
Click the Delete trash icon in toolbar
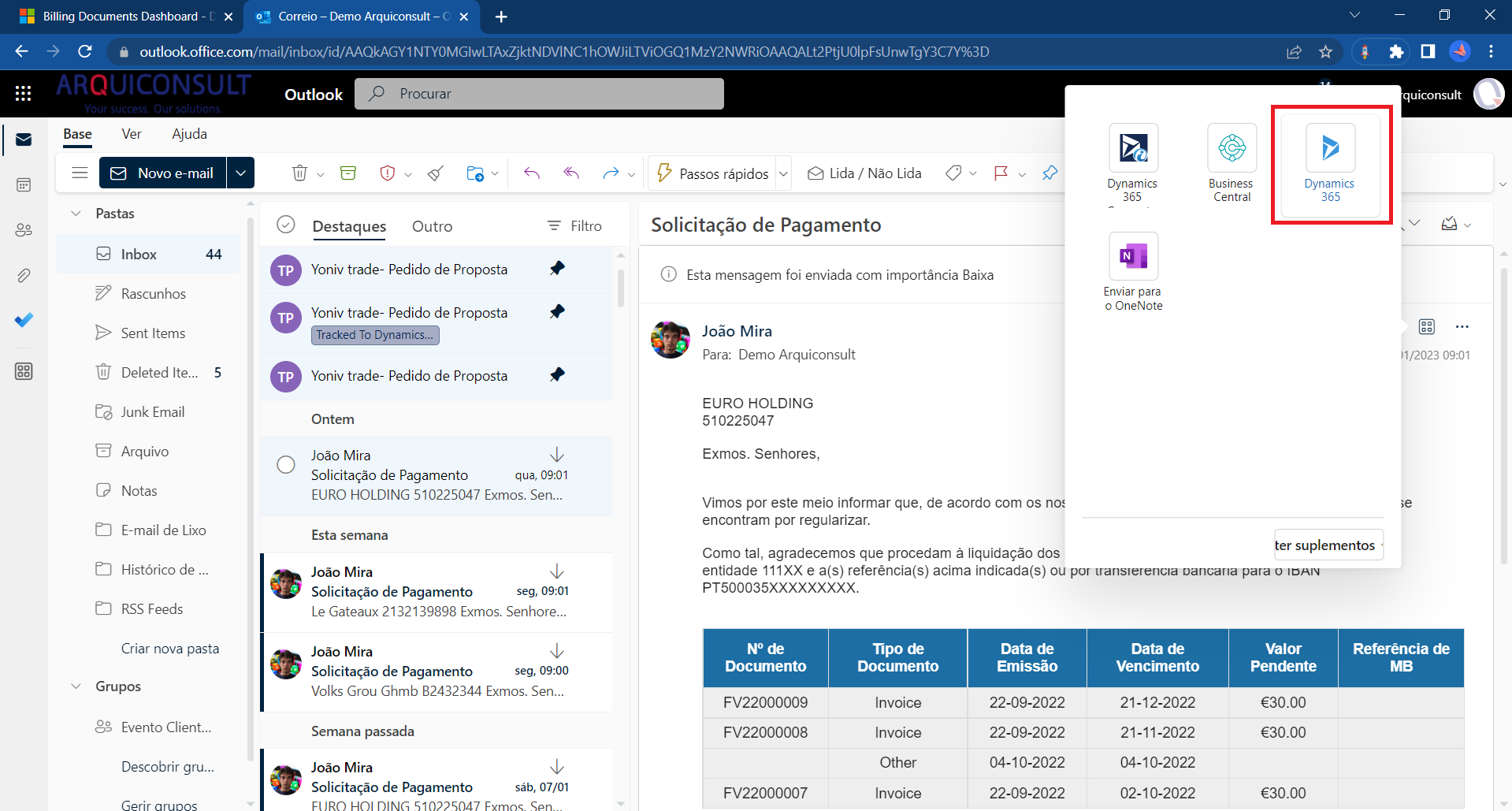(x=299, y=173)
